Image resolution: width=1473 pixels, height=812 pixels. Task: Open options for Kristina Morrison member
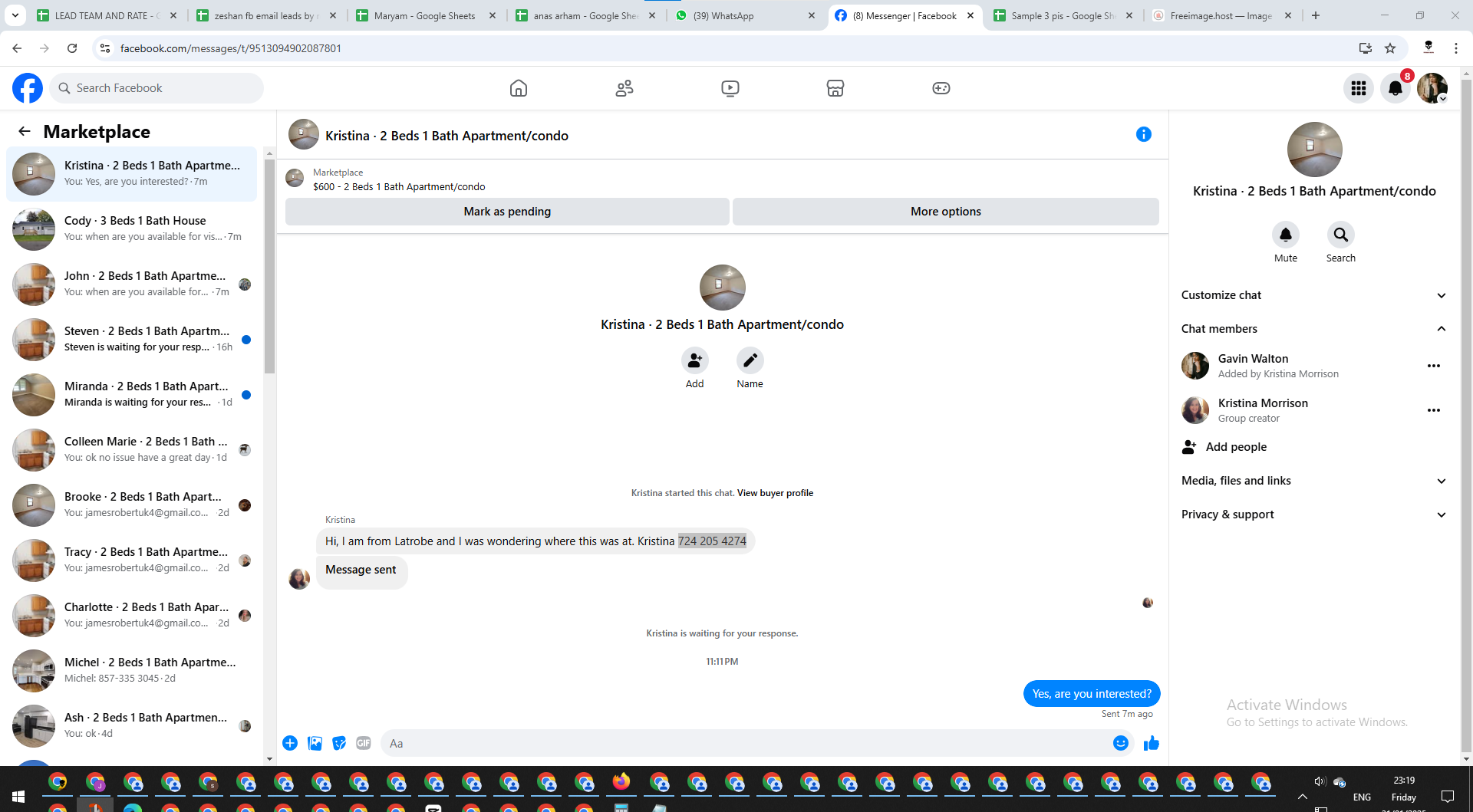(1433, 410)
